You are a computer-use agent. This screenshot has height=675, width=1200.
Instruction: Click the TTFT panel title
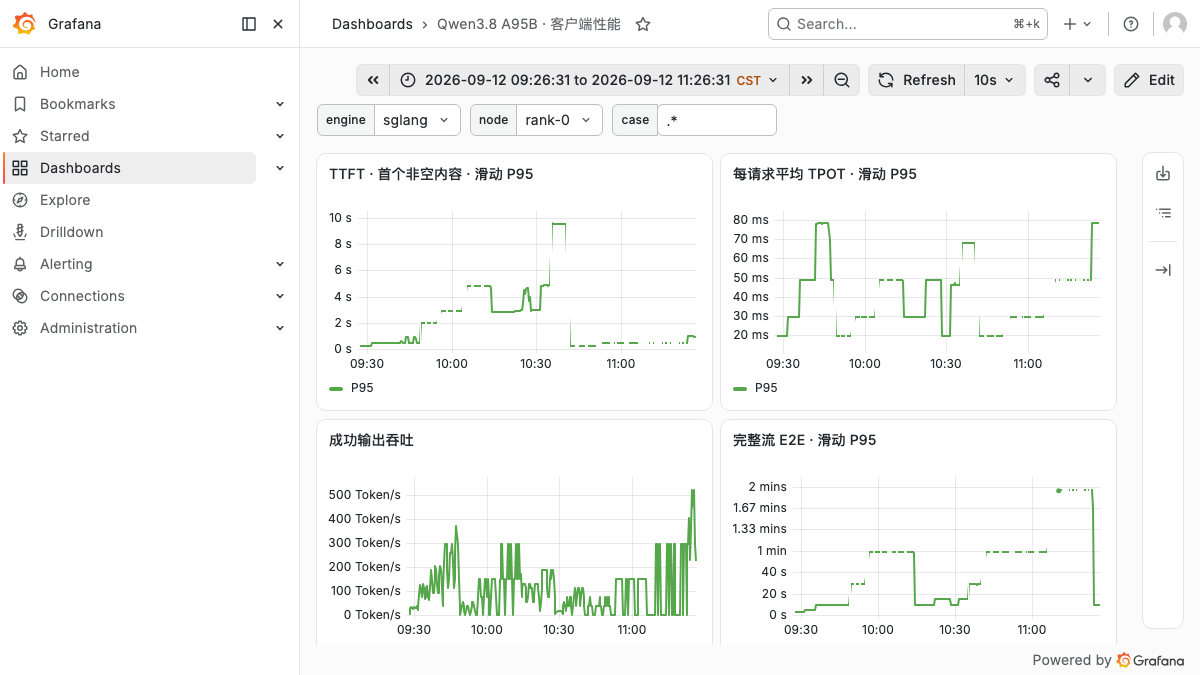point(431,174)
